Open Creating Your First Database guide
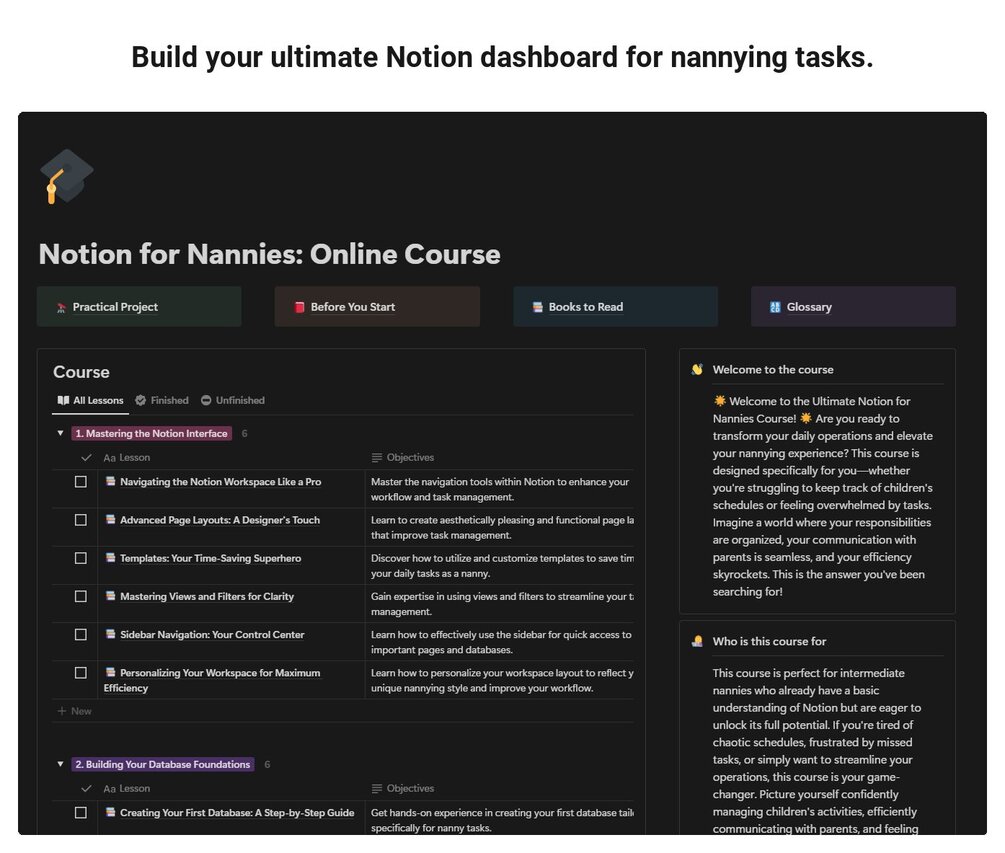The width and height of the screenshot is (1005, 853). pyautogui.click(x=237, y=813)
